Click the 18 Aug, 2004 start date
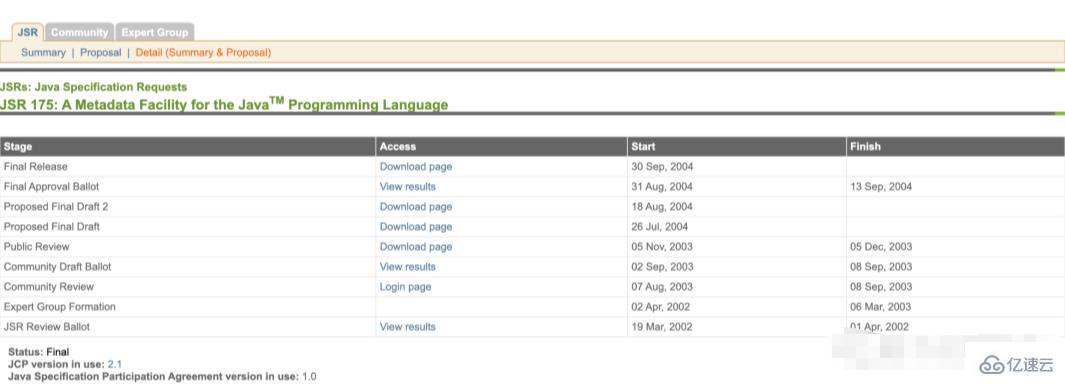 (x=662, y=207)
